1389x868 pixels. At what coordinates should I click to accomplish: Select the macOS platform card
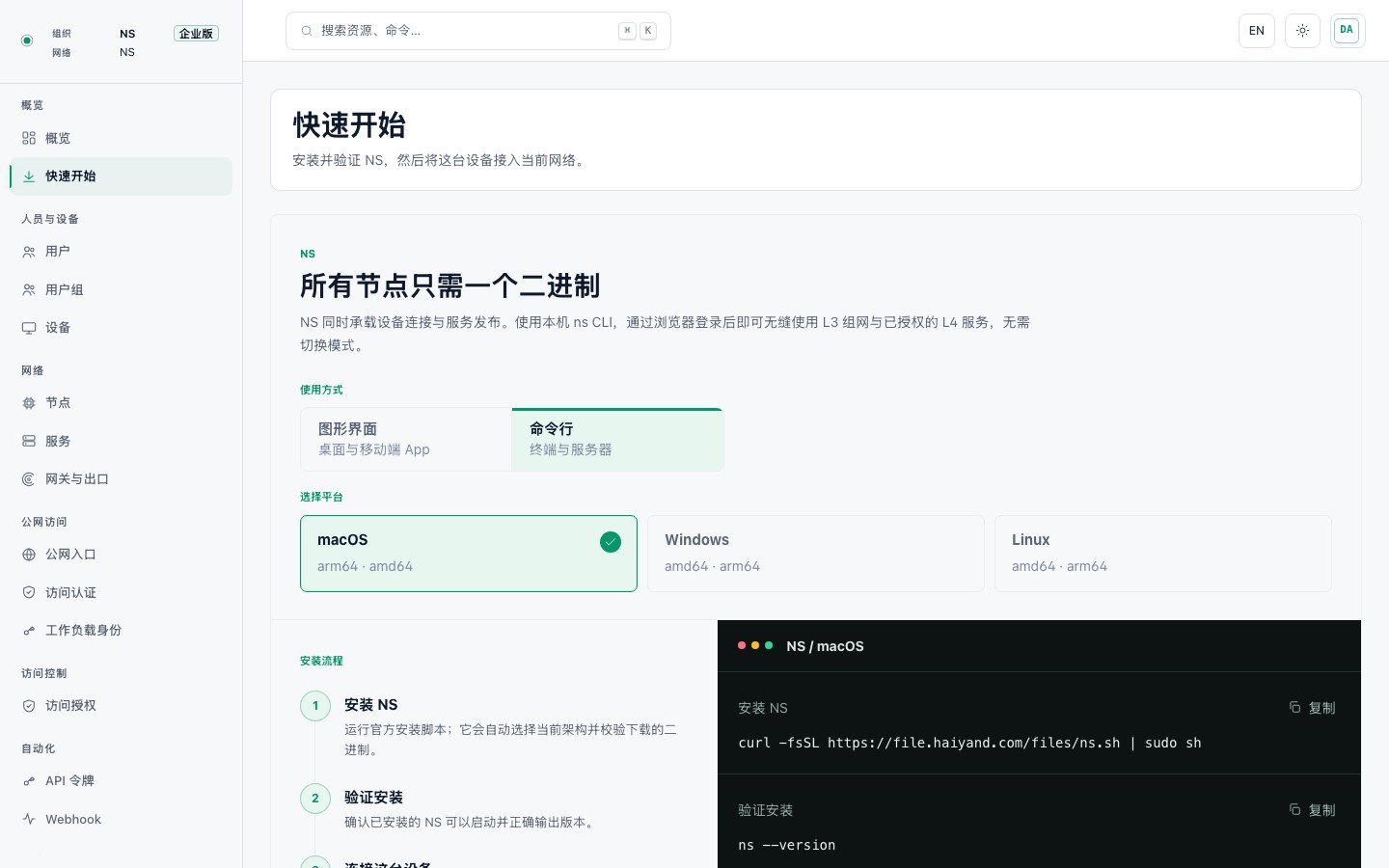pos(469,554)
